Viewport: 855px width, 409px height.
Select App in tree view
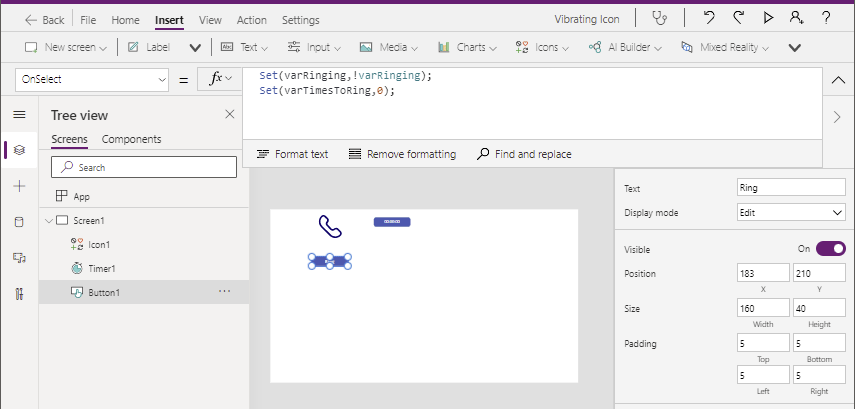click(x=144, y=196)
